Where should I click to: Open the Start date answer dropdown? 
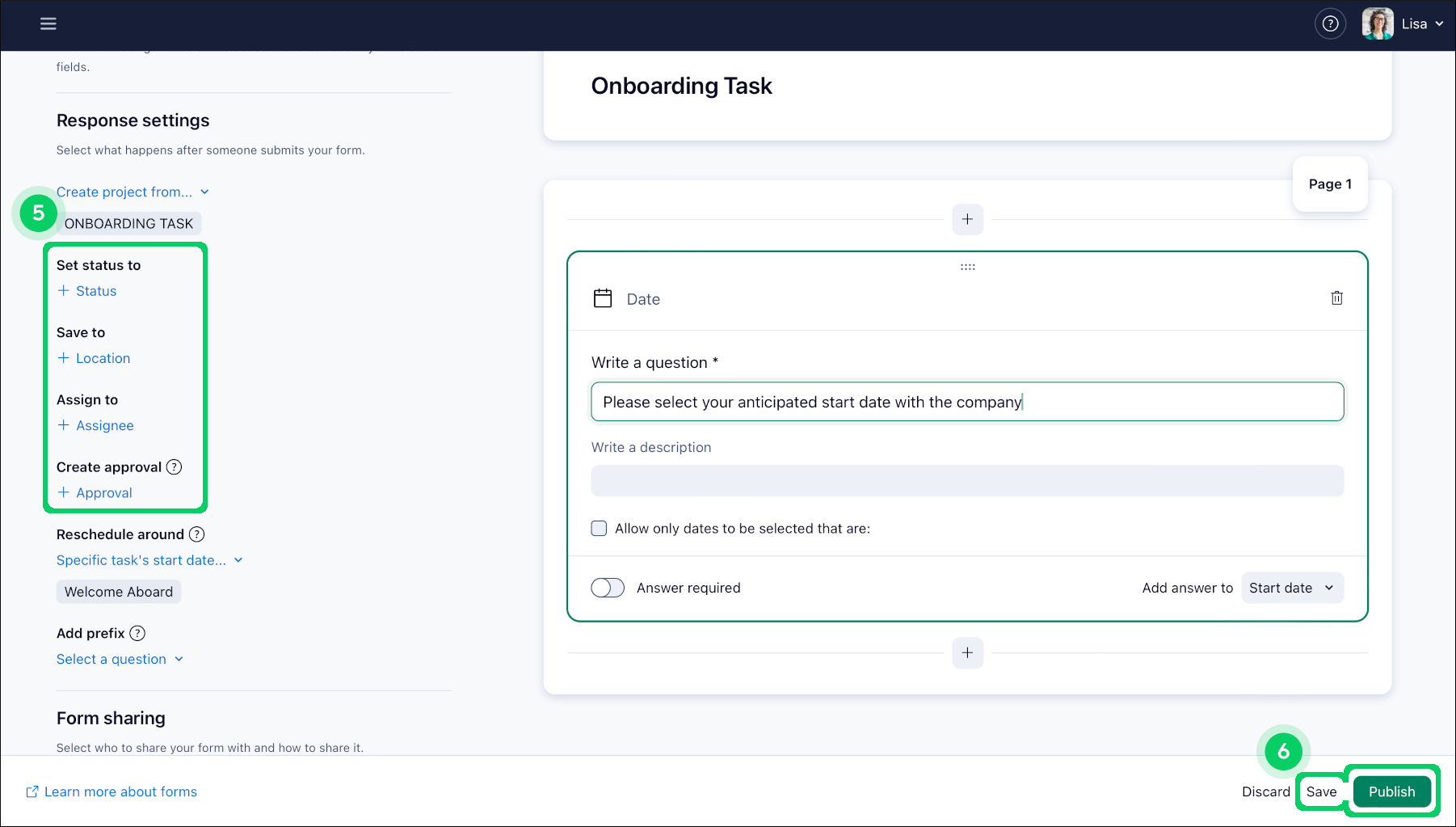point(1291,588)
